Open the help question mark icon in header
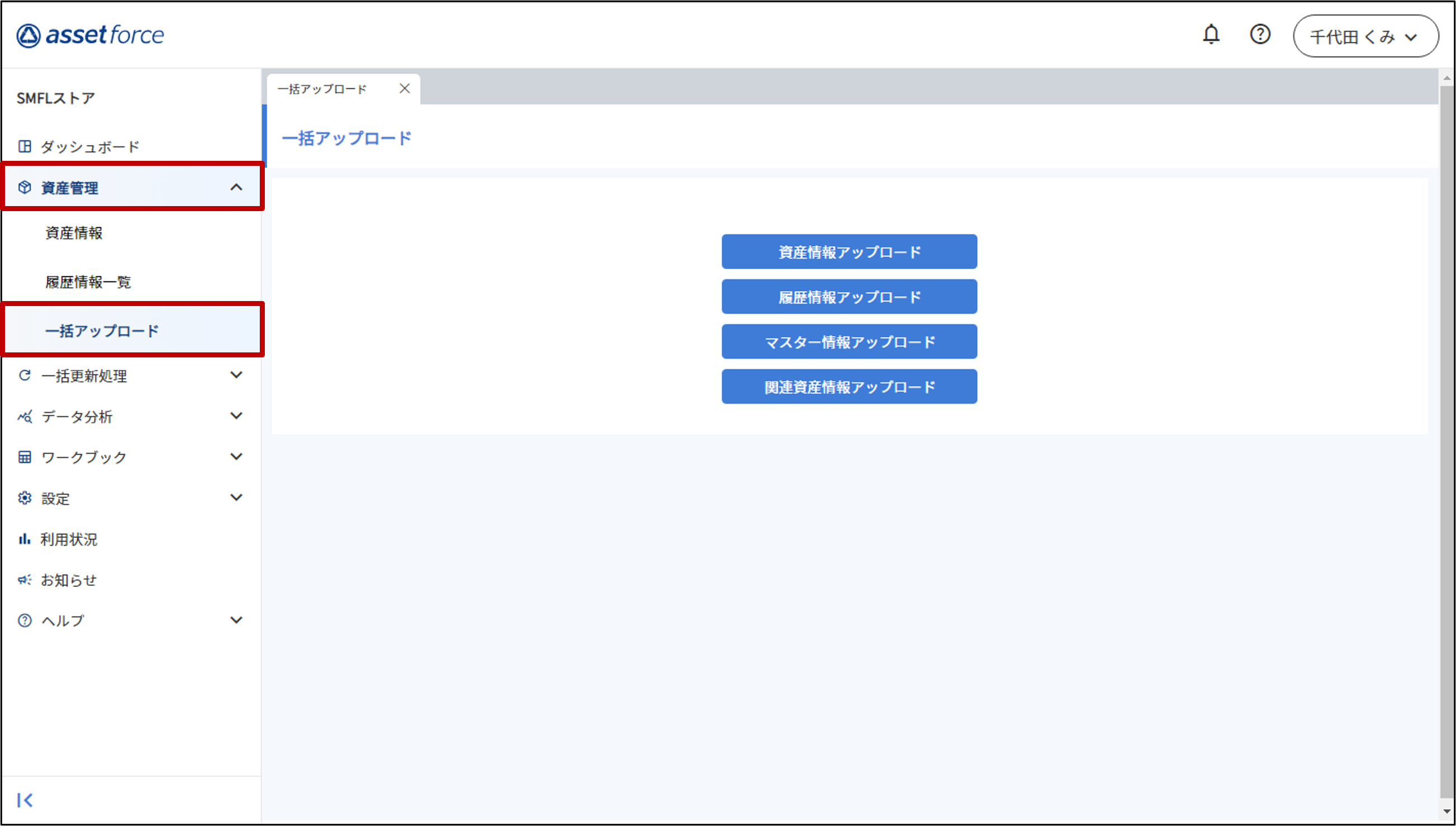The image size is (1456, 826). click(x=1260, y=35)
